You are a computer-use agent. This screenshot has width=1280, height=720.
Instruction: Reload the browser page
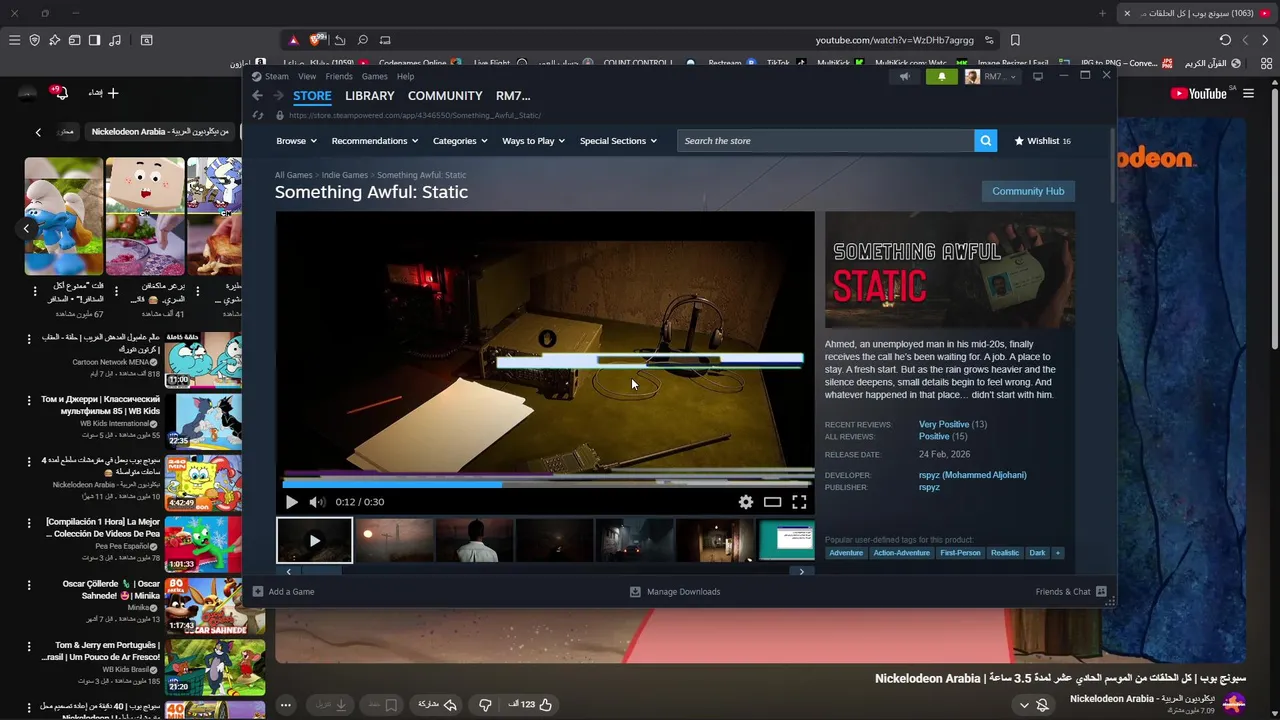tap(1225, 40)
